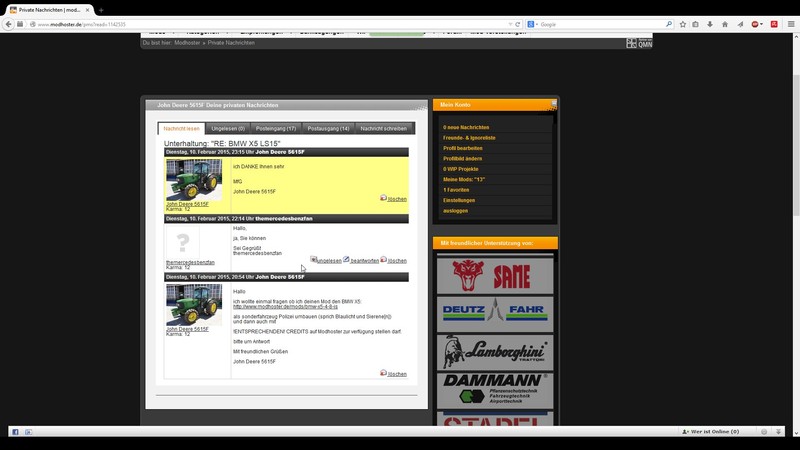The width and height of the screenshot is (800, 450).
Task: Expand the search engine selector dropdown
Action: [x=535, y=23]
